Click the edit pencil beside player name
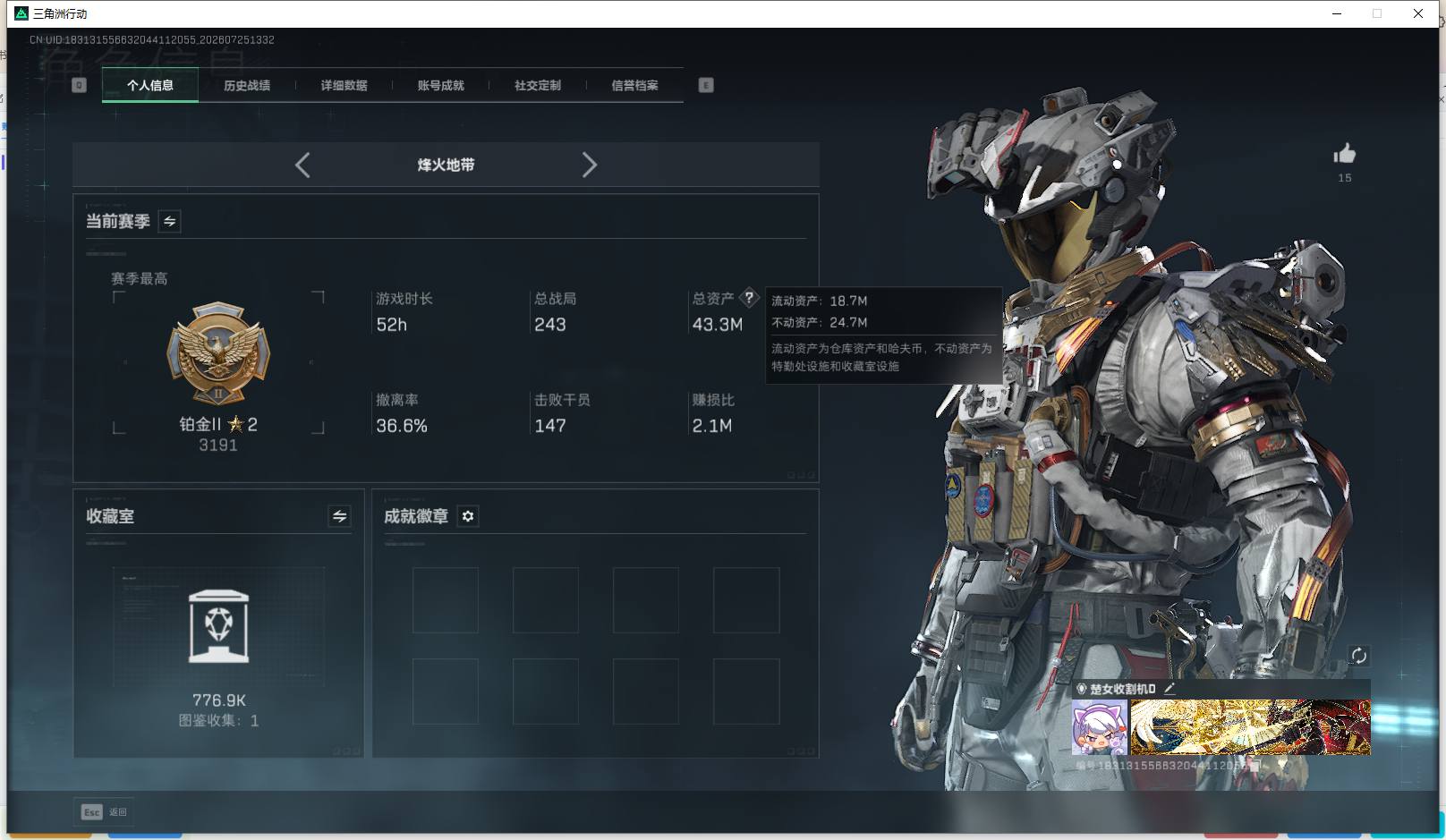Screen dimensions: 1446x840 1169,689
